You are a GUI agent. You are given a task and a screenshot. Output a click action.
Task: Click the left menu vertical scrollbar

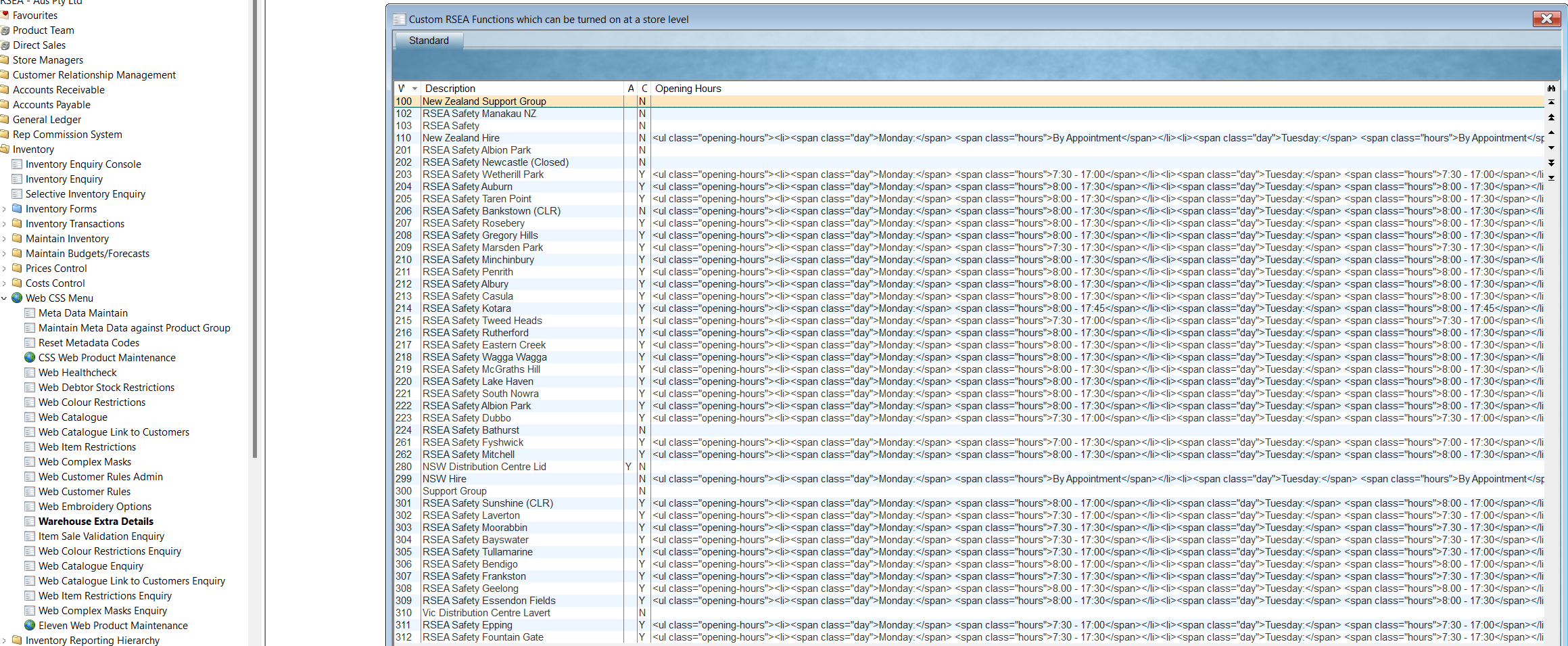click(254, 230)
